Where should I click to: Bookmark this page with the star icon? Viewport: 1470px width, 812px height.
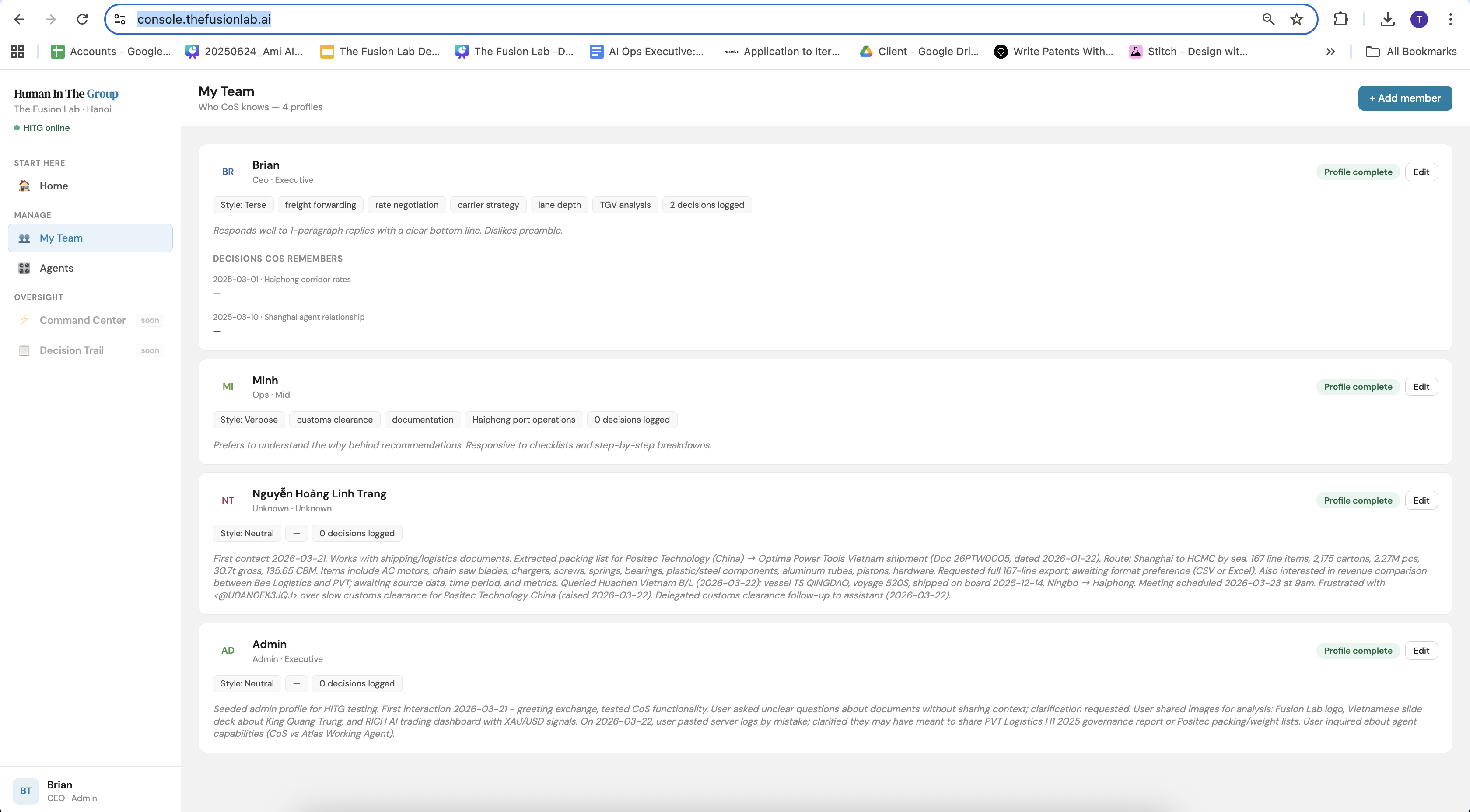point(1296,19)
